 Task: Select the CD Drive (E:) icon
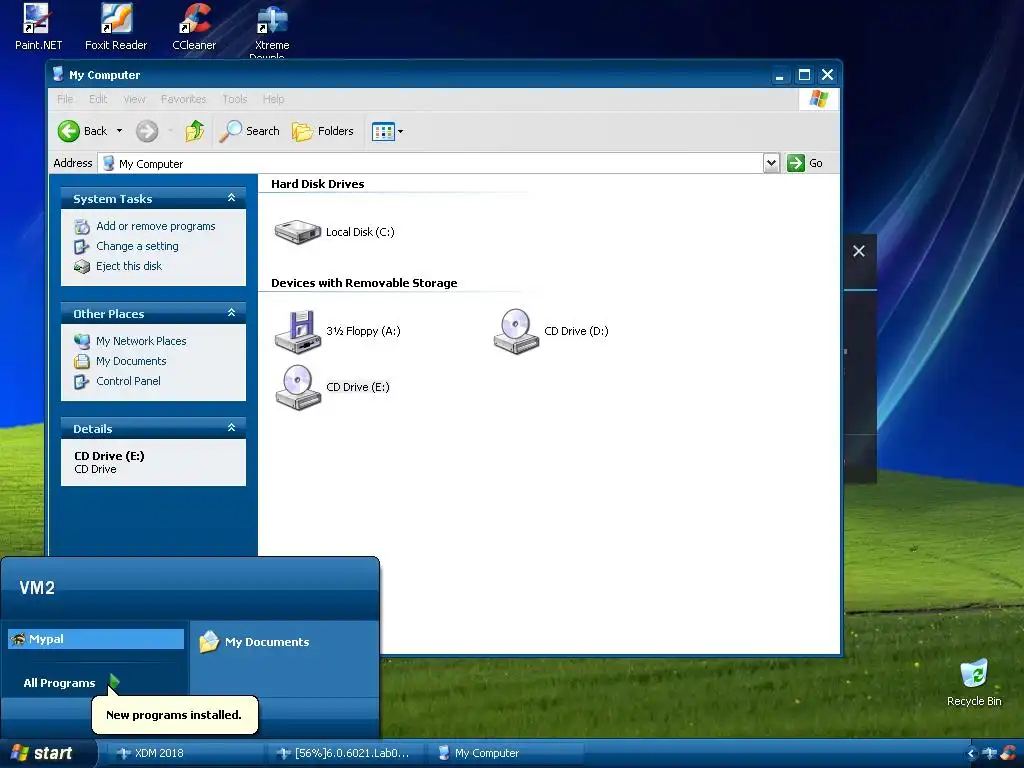[x=332, y=387]
